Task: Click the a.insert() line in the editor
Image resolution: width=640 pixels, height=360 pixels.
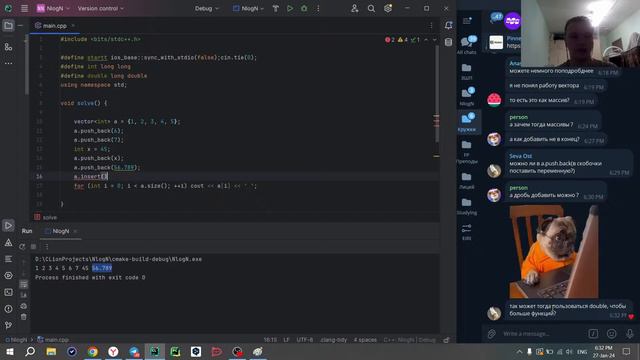Action: [x=90, y=176]
